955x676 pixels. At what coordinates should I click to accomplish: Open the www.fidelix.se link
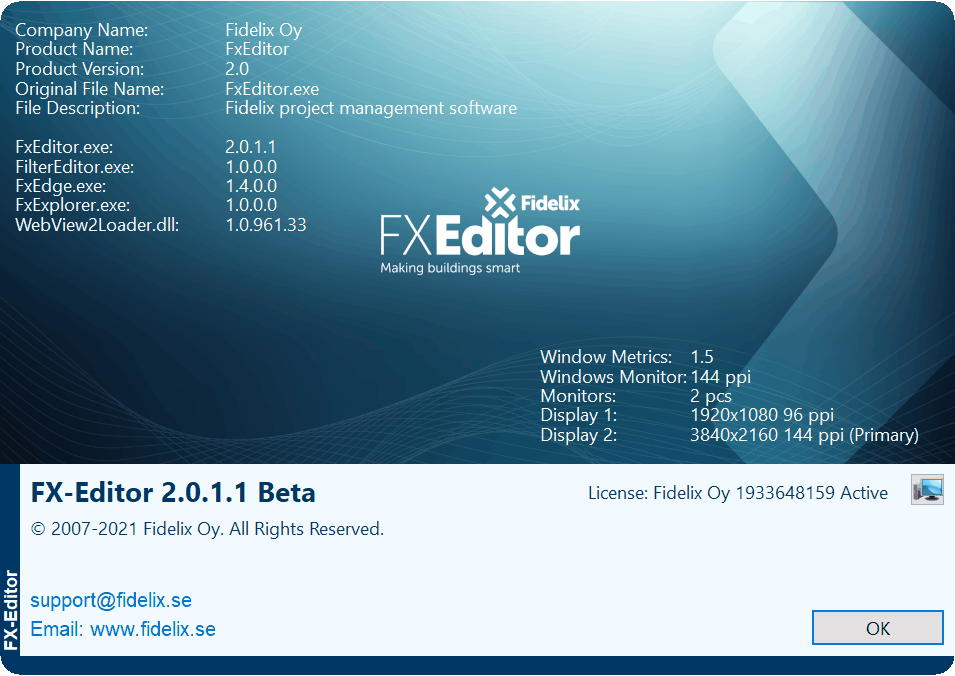[153, 629]
